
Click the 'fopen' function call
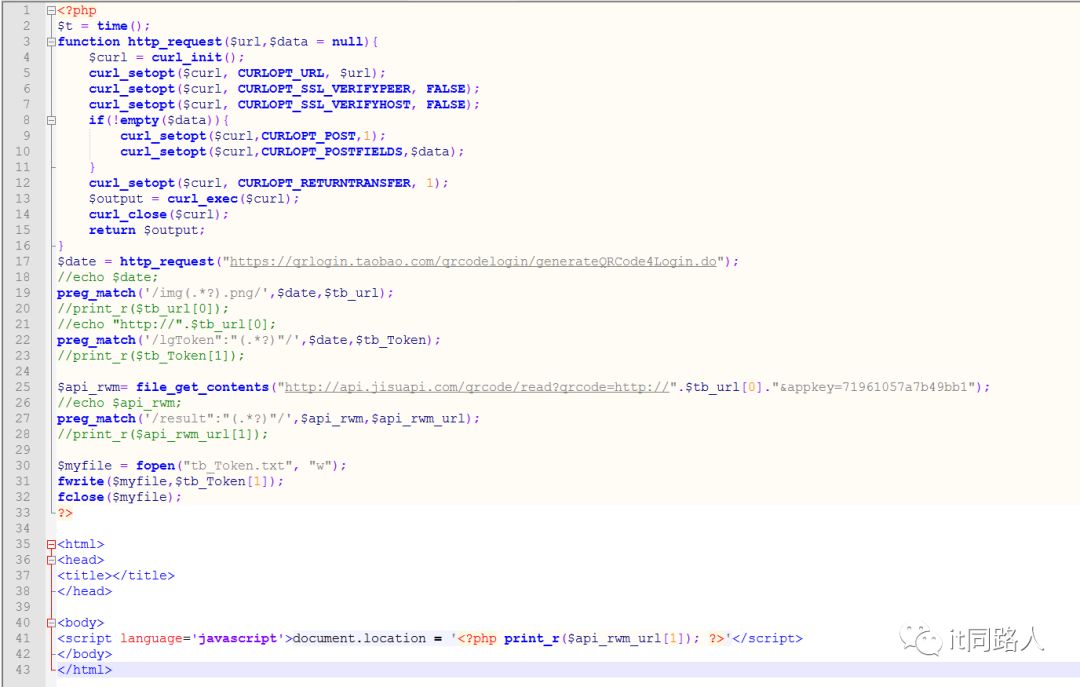point(155,466)
